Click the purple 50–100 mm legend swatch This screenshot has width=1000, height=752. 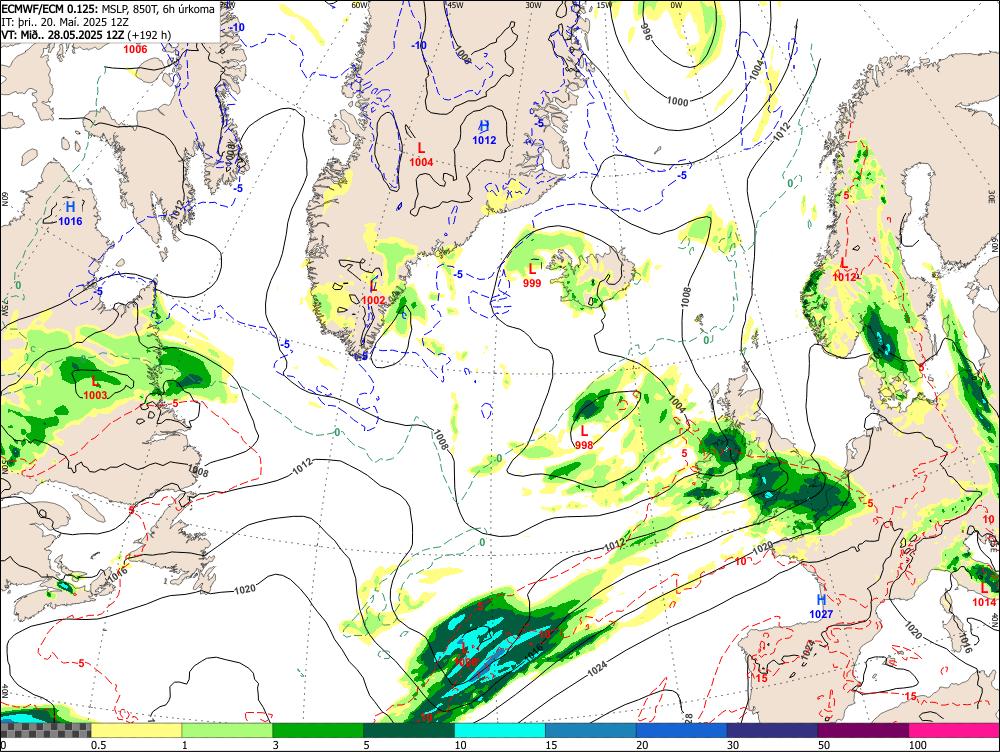coord(863,730)
